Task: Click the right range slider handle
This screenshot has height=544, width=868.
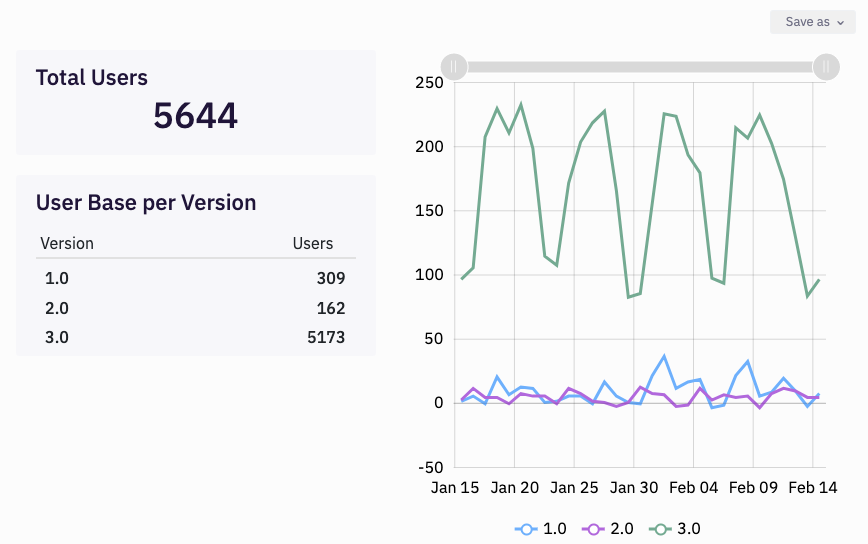Action: [825, 67]
